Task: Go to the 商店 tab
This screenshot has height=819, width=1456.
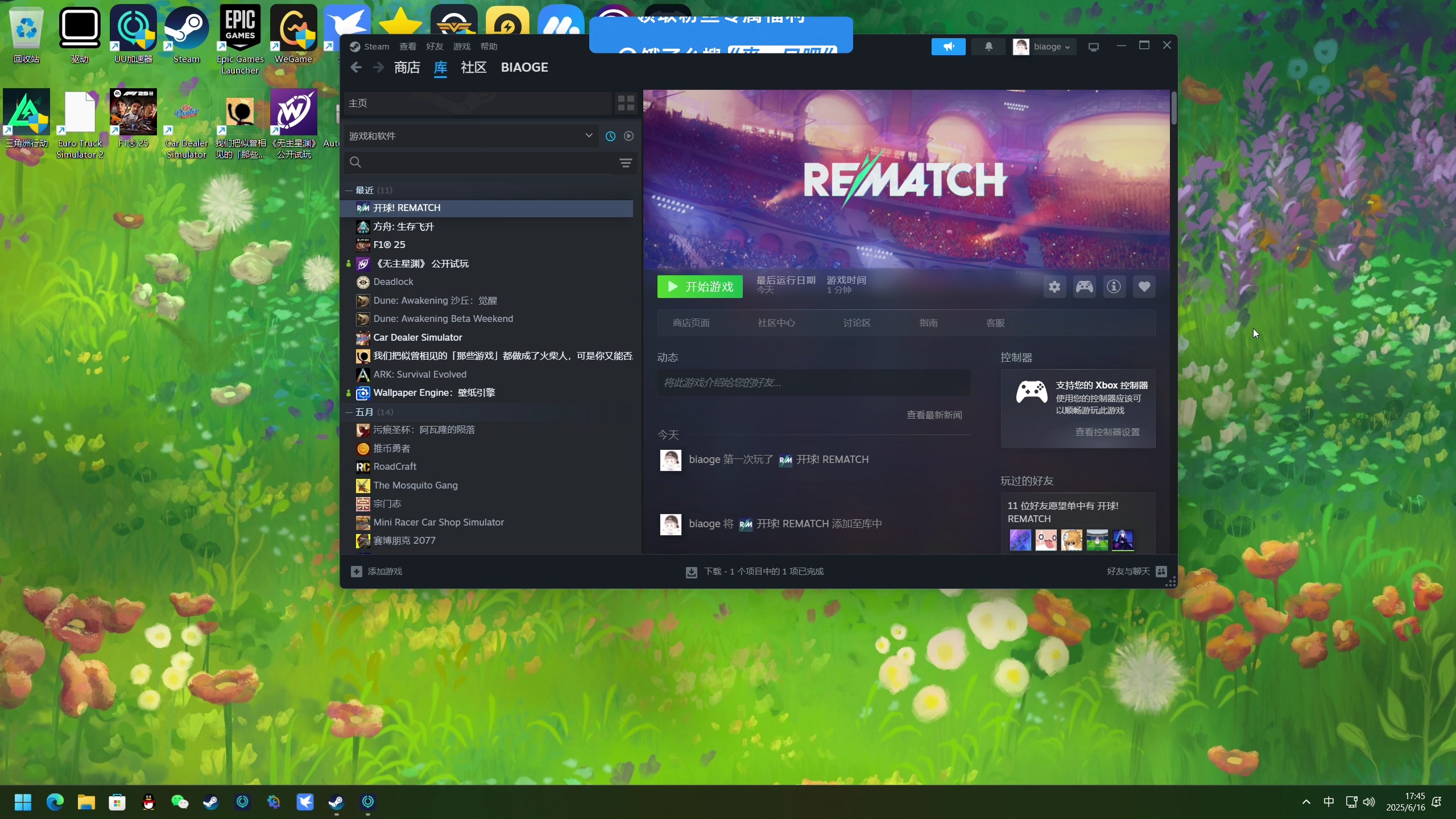Action: 407,68
